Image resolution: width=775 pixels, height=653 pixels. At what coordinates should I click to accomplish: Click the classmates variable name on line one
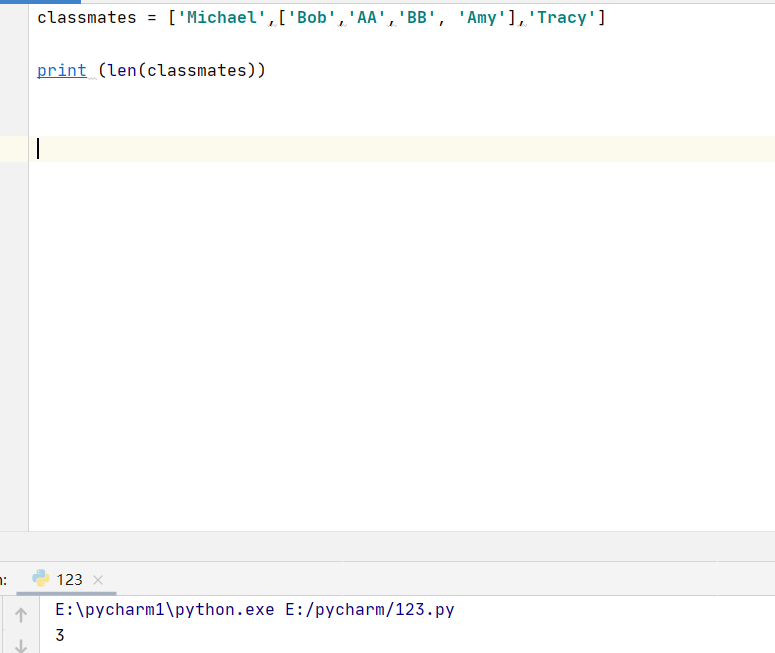click(x=86, y=18)
